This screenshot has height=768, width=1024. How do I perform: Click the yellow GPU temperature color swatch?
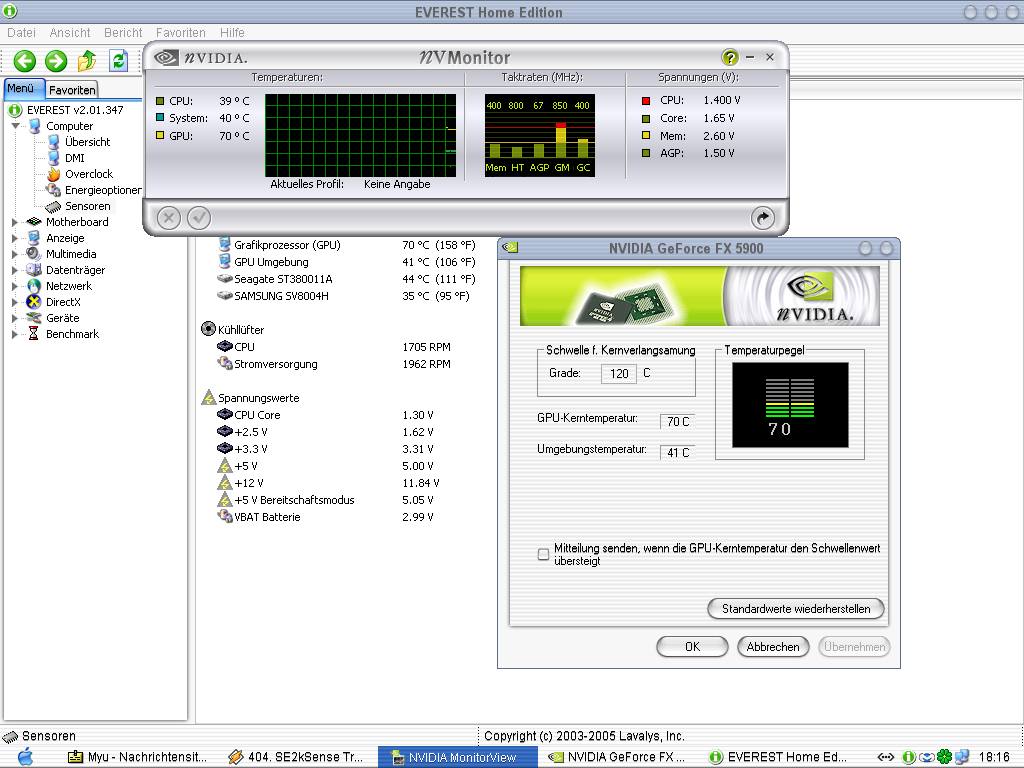coord(160,135)
